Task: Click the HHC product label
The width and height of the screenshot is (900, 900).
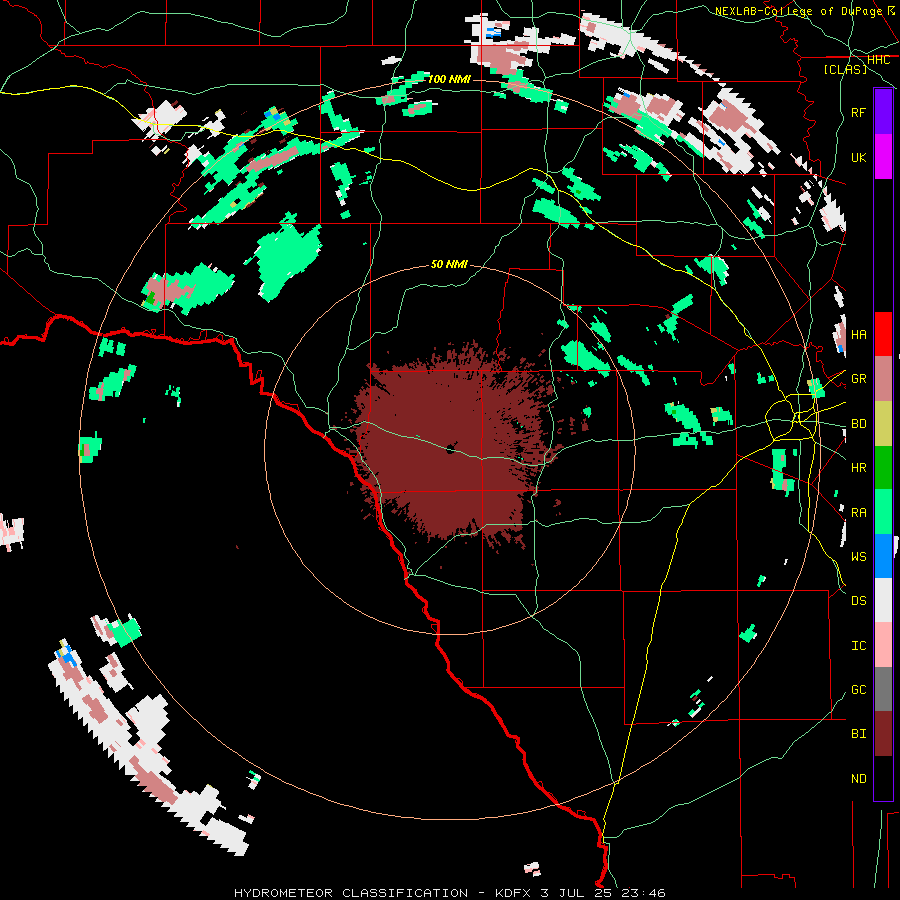Action: [x=879, y=60]
